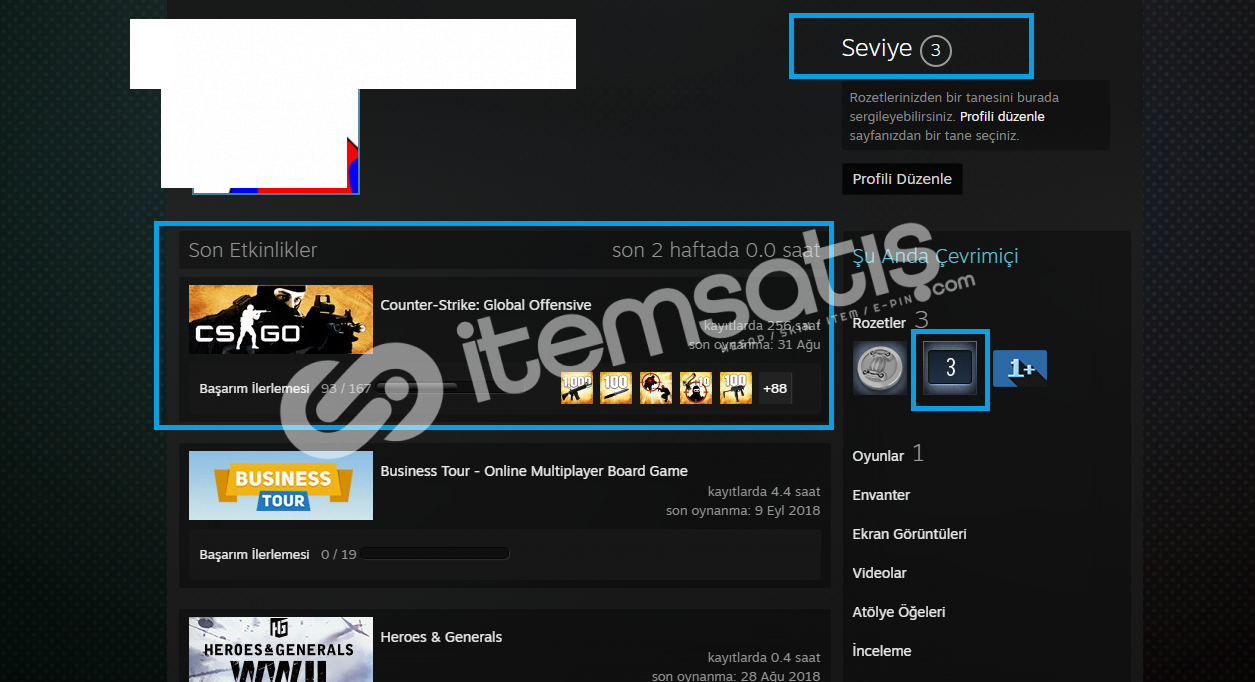1255x682 pixels.
Task: Show the +88 more achievements
Action: [775, 388]
